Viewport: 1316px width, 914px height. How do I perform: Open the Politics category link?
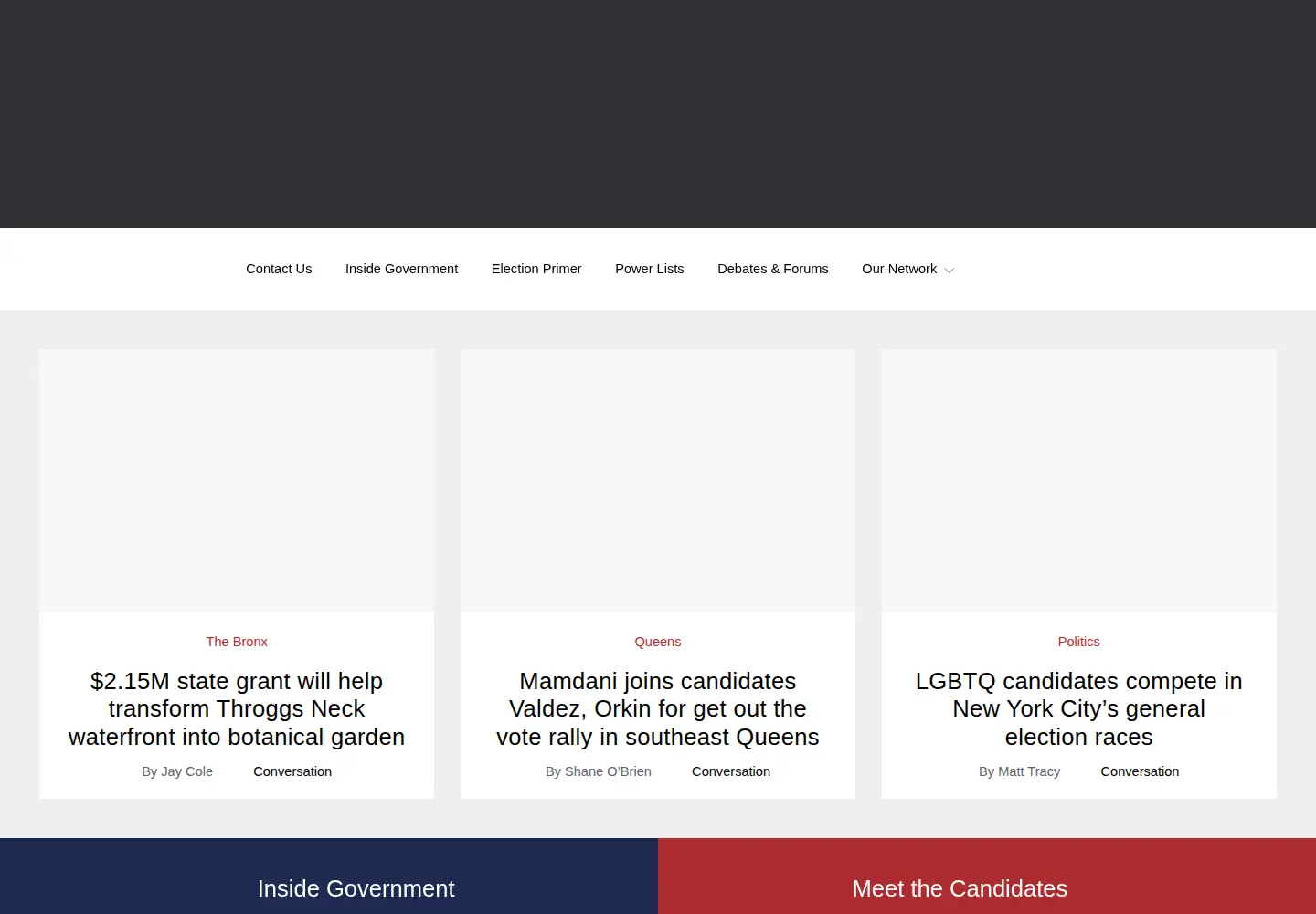coord(1079,642)
